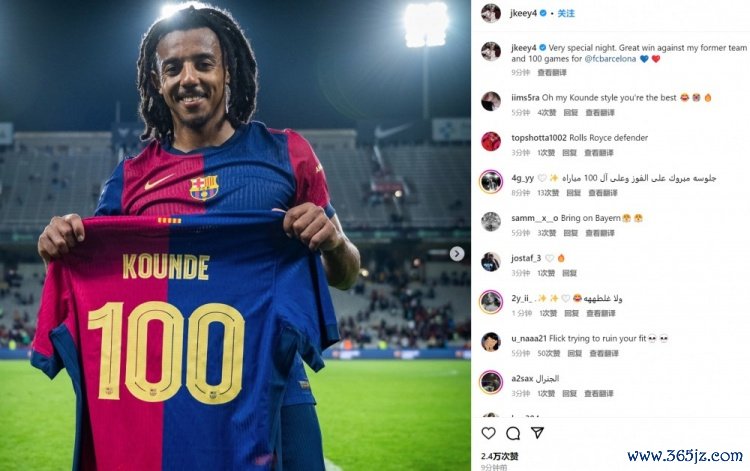
Task: Show translation of the jkeey4 caption
Action: tap(551, 73)
